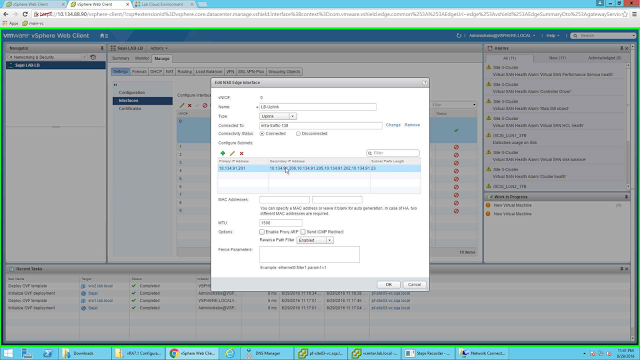
Task: Click the red disconnect icon in Interfaces toolbar
Action: [x=205, y=105]
